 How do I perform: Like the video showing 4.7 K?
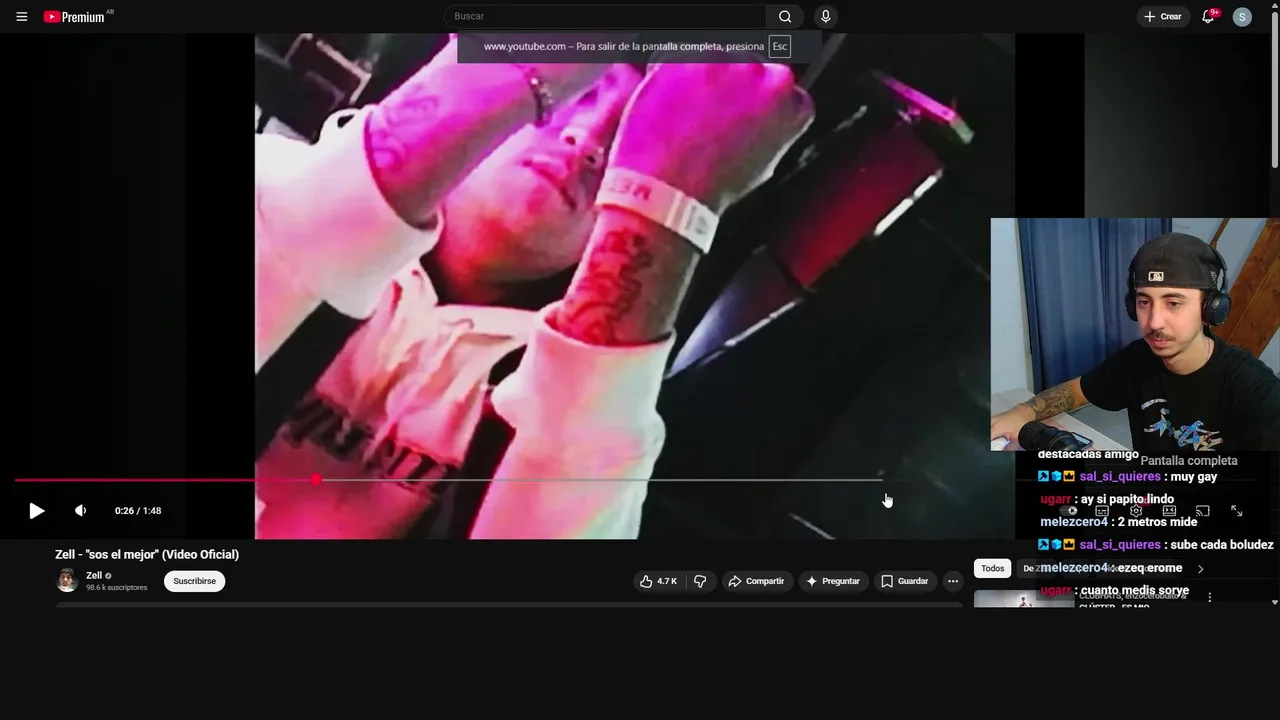[659, 581]
